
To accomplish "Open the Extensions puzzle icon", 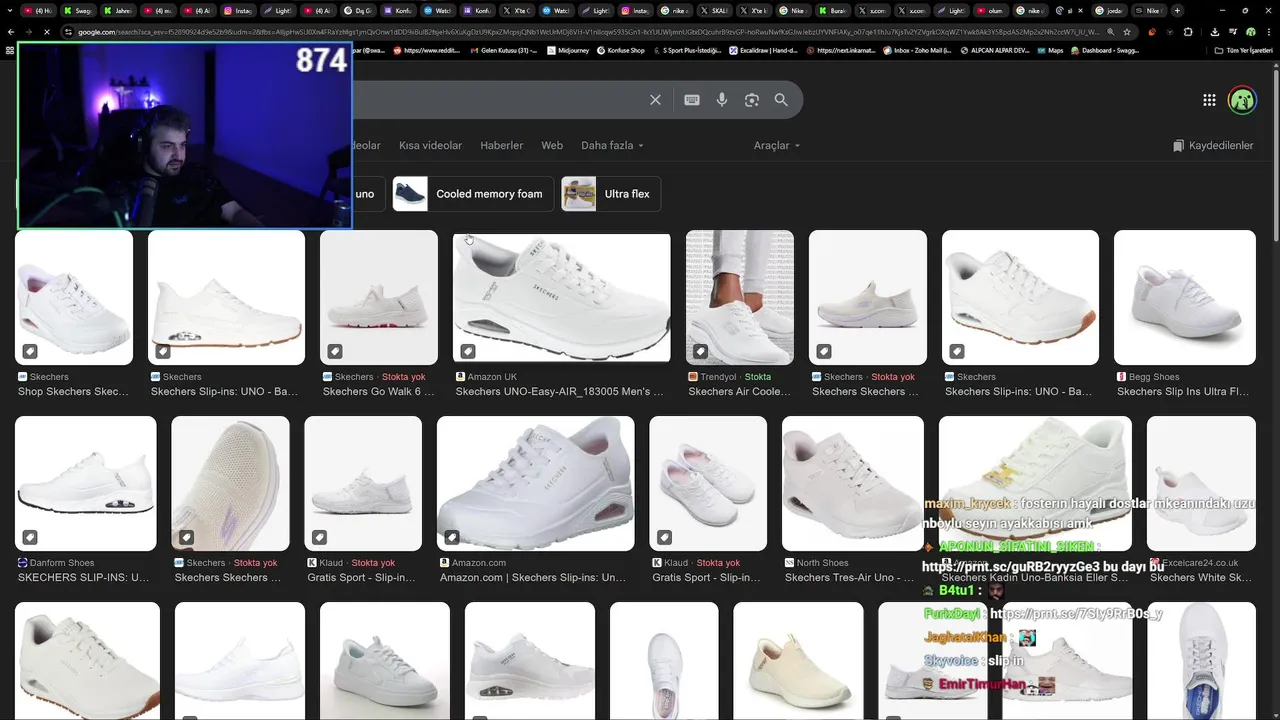I will (1188, 32).
